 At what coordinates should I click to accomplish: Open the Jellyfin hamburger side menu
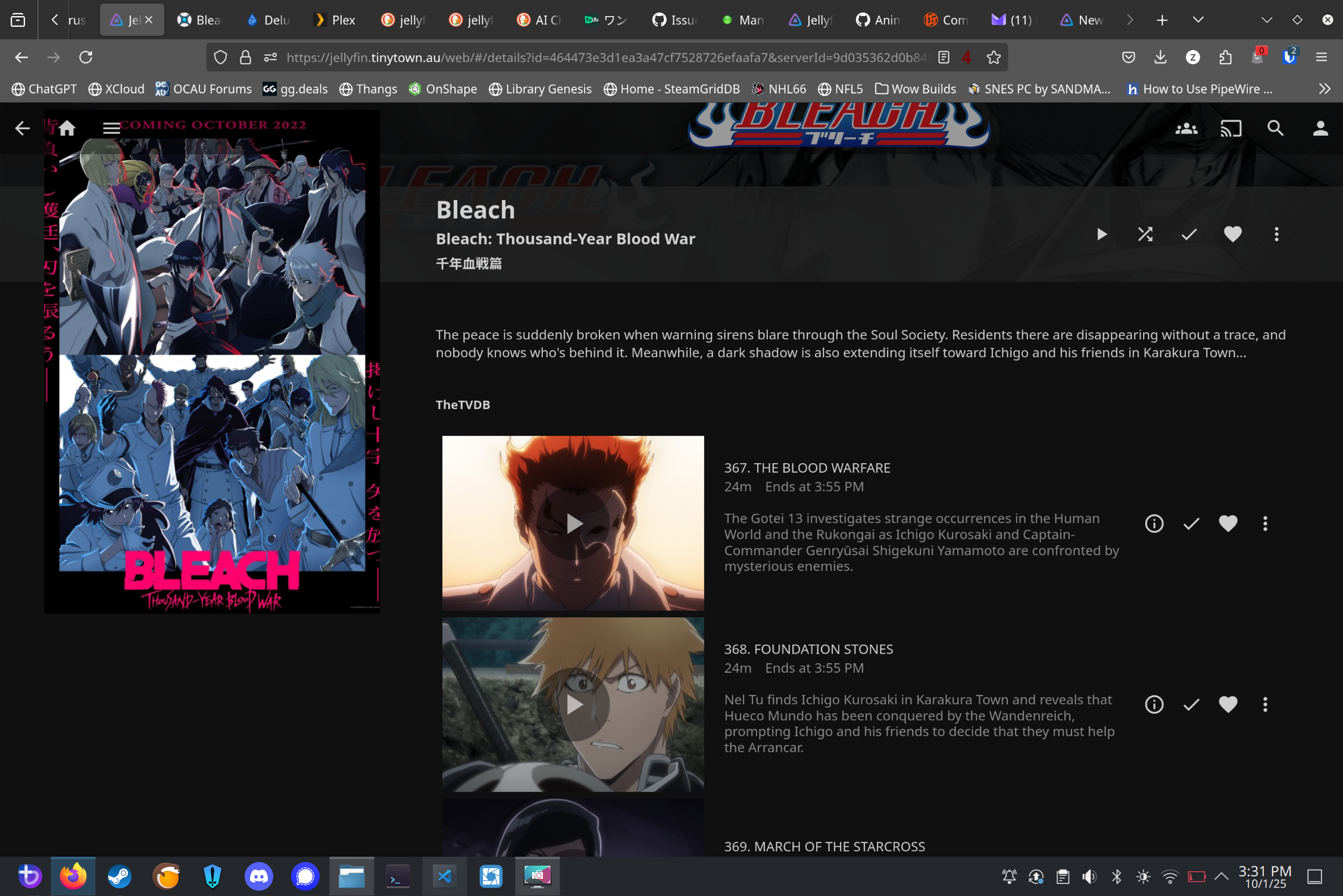tap(111, 128)
